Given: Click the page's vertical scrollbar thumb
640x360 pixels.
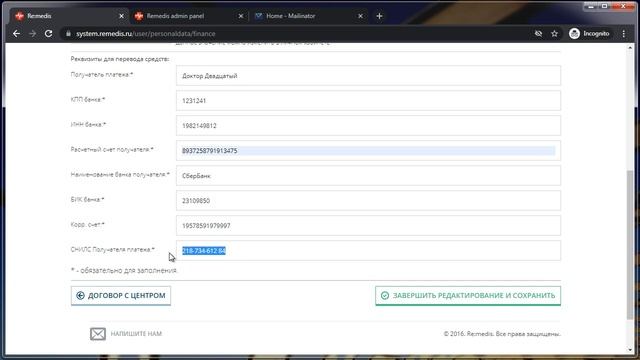Looking at the screenshot, I should (x=630, y=245).
